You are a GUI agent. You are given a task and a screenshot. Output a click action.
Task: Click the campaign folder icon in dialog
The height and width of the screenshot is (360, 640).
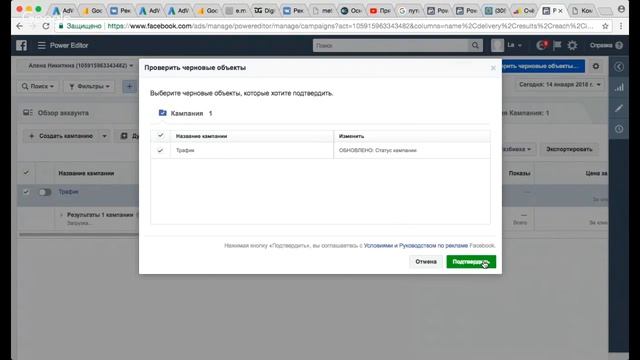pos(162,113)
